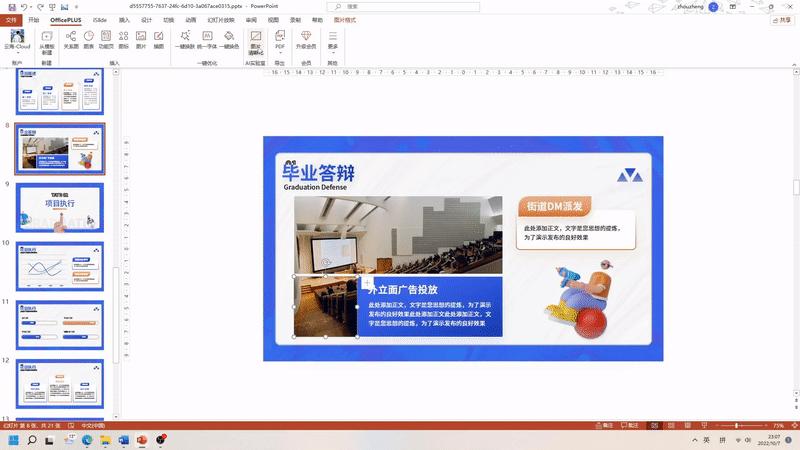The width and height of the screenshot is (800, 450).
Task: Select the 3D character illustration on the slide
Action: [580, 299]
